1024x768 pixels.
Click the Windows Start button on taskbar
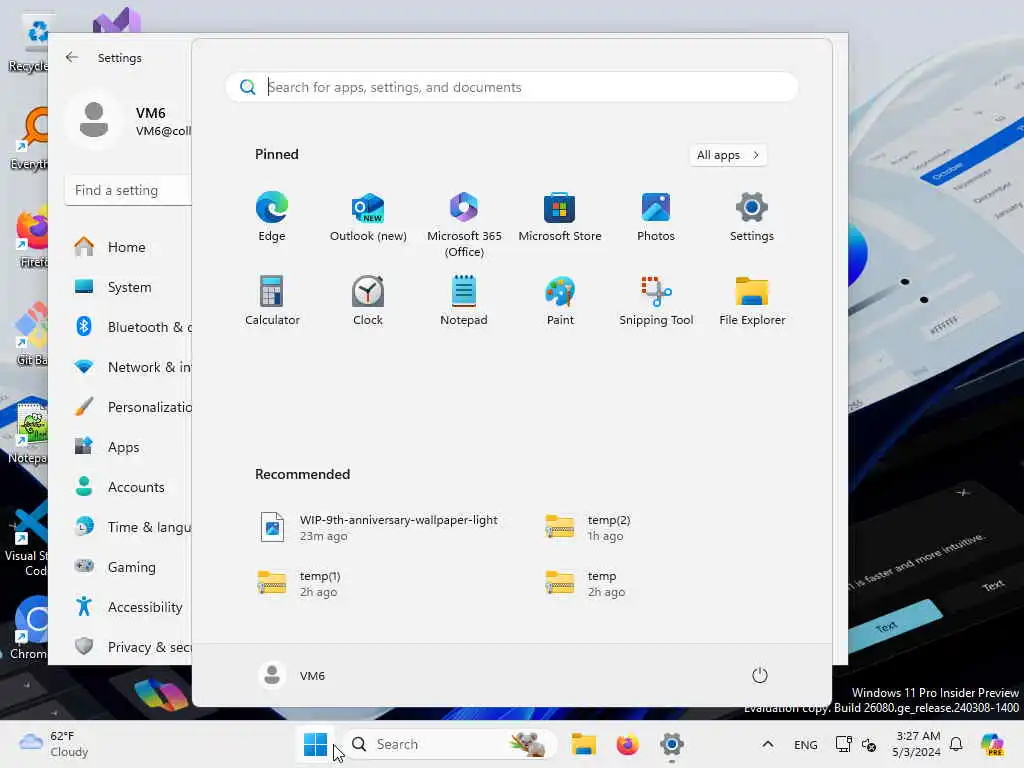(315, 744)
